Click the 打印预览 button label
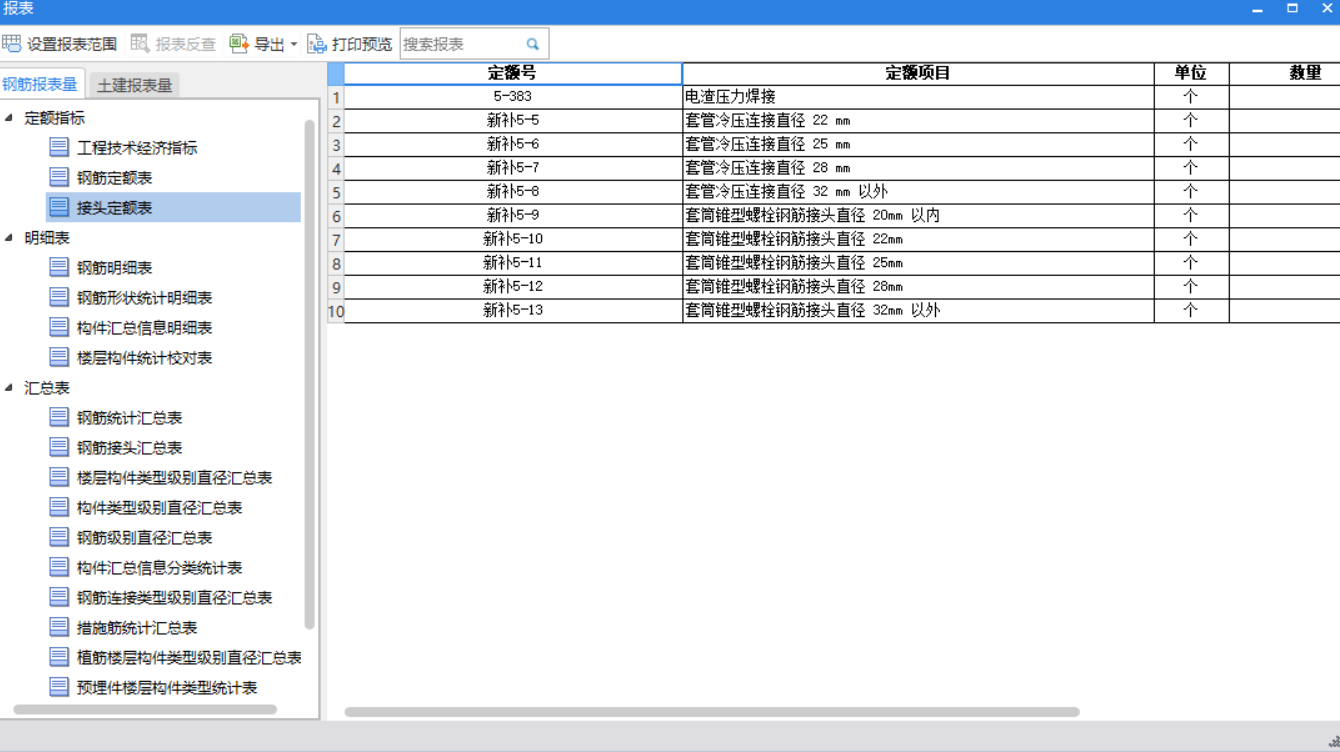This screenshot has width=1340, height=752. [x=362, y=44]
